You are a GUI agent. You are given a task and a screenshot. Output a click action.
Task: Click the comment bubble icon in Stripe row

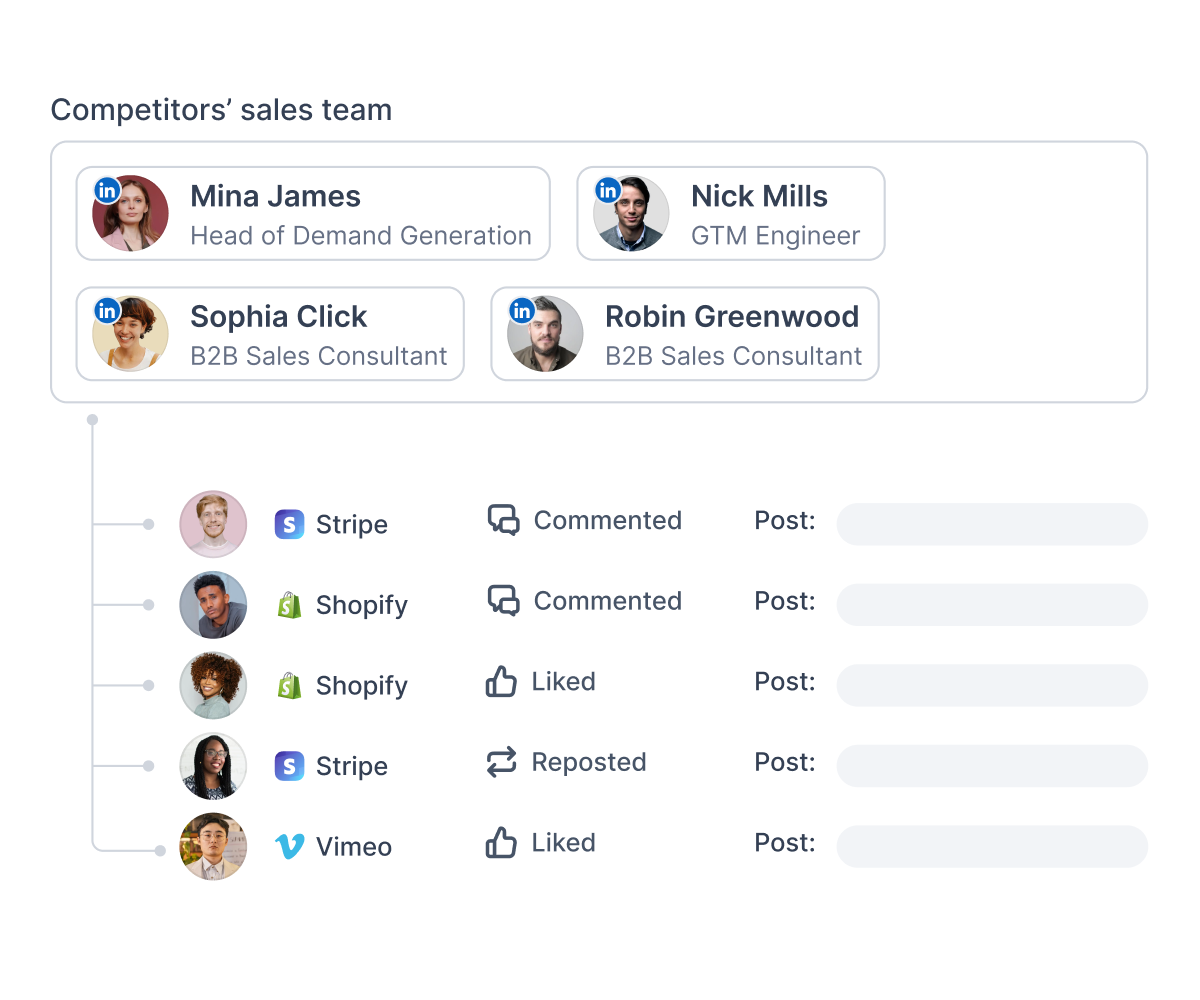(503, 520)
